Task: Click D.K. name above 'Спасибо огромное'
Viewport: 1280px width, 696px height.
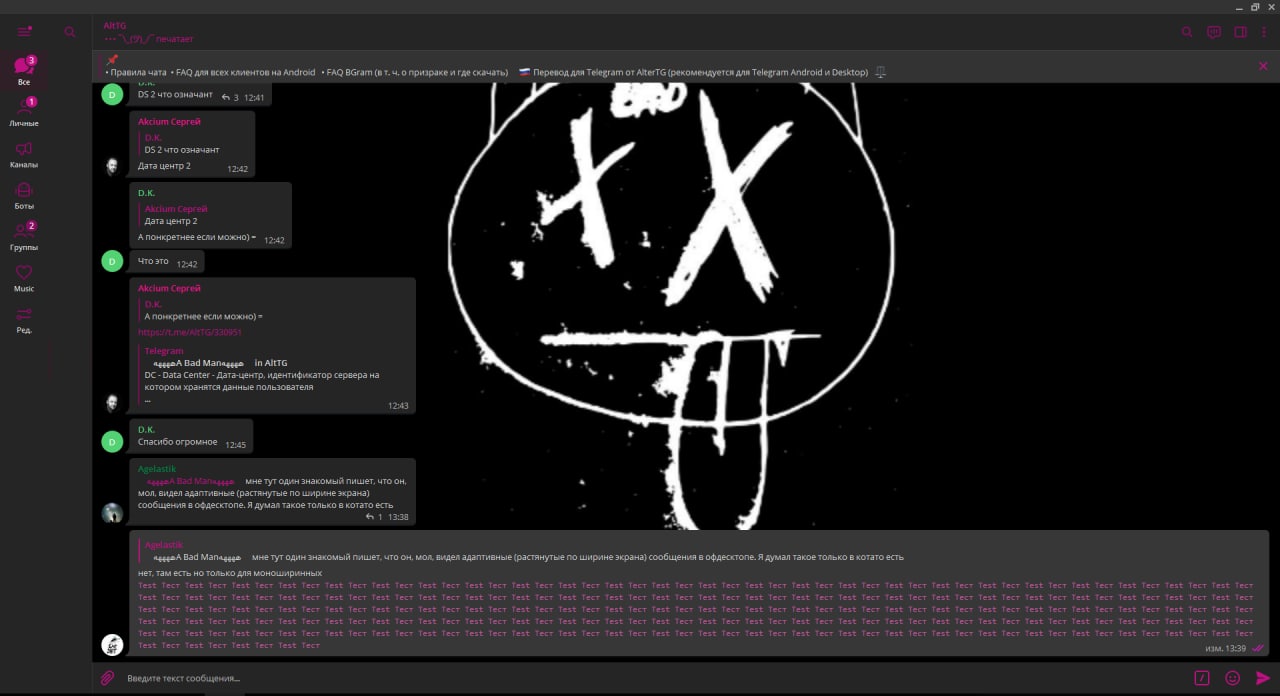Action: (146, 429)
